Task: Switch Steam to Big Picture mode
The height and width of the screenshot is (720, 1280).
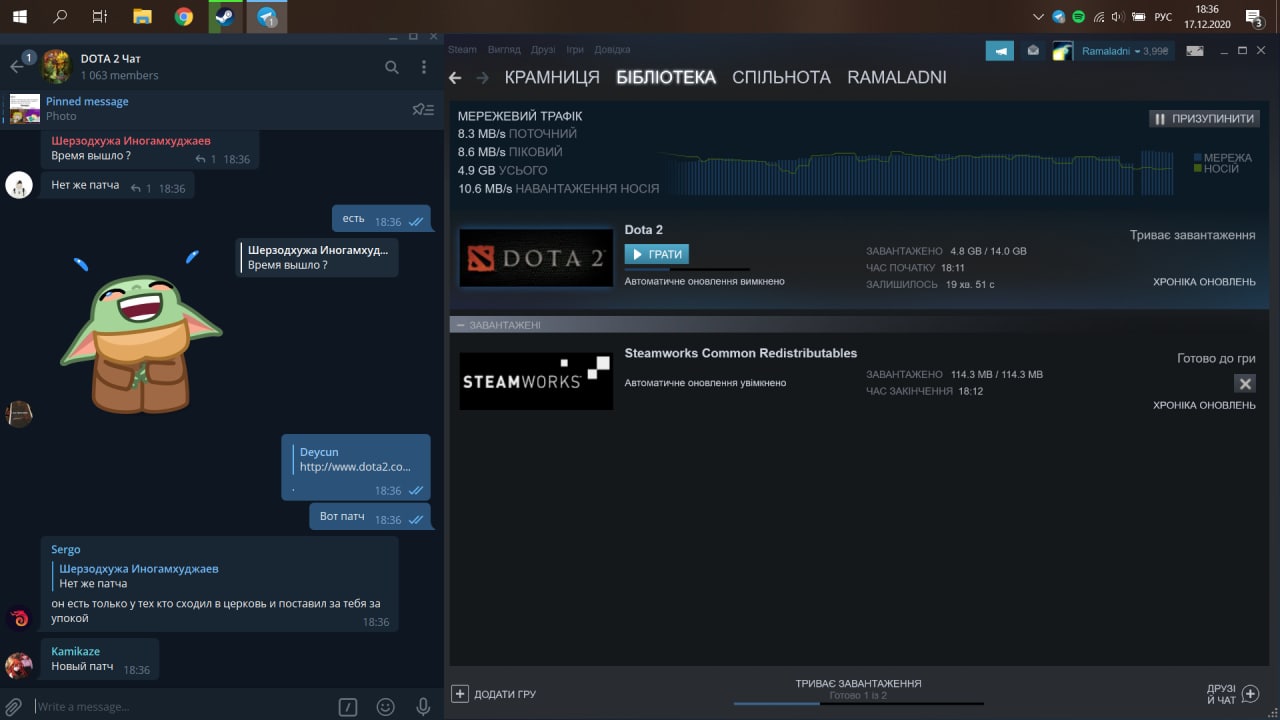Action: point(1192,51)
